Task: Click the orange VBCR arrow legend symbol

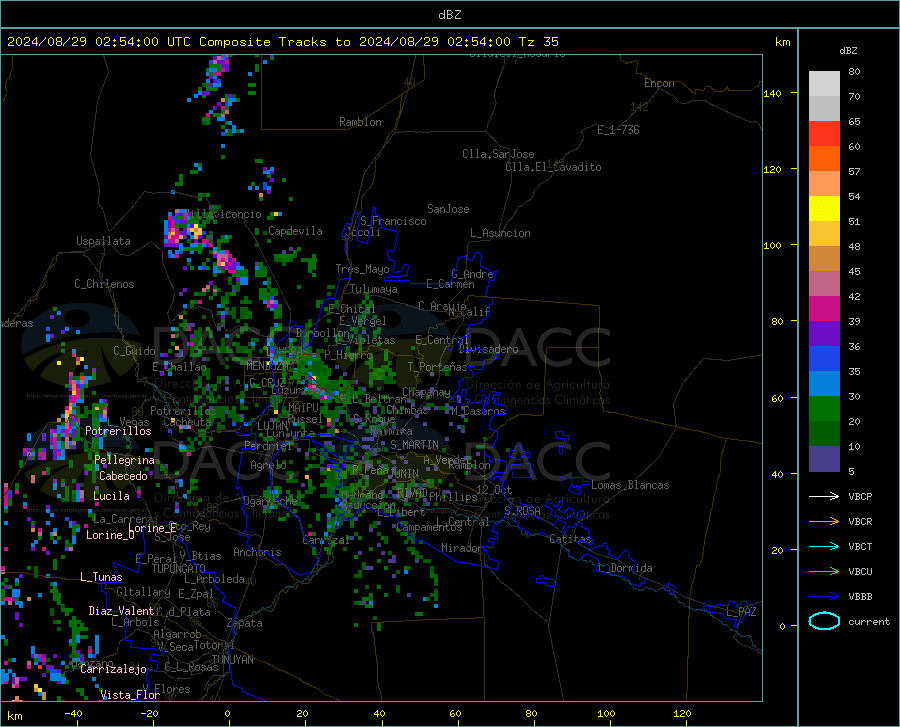Action: [824, 521]
